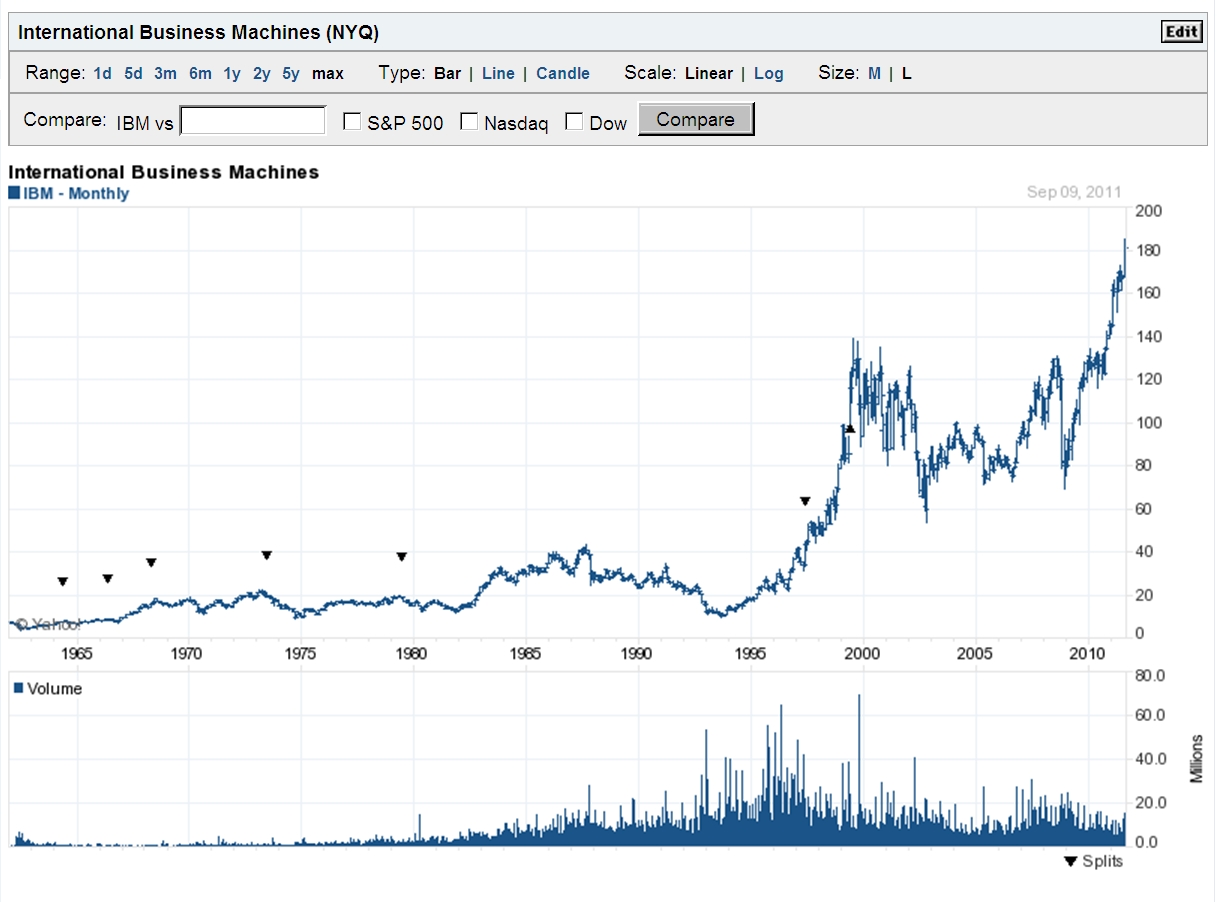Screen dimensions: 1229x902
Task: Set range to 1y
Action: 232,73
